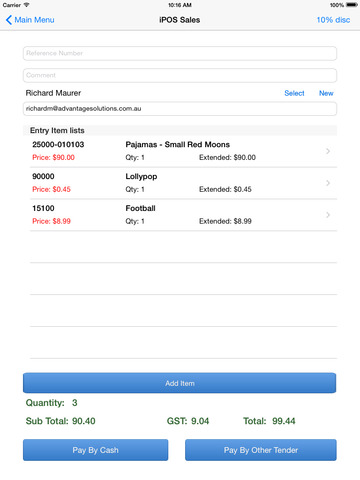The width and height of the screenshot is (360, 480).
Task: Click the Comment text field
Action: (180, 75)
